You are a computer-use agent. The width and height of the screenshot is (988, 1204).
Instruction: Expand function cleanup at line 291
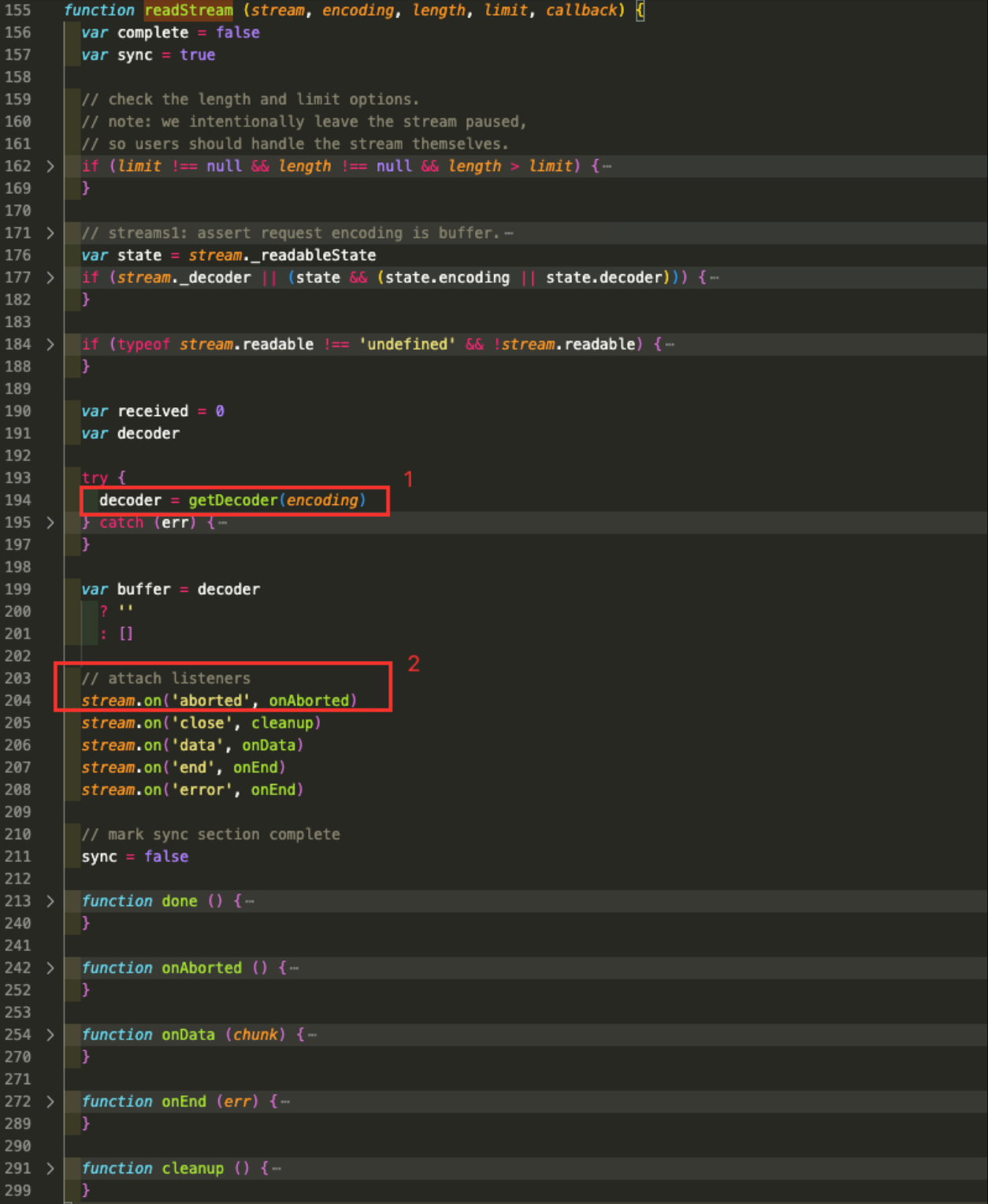pyautogui.click(x=50, y=1169)
